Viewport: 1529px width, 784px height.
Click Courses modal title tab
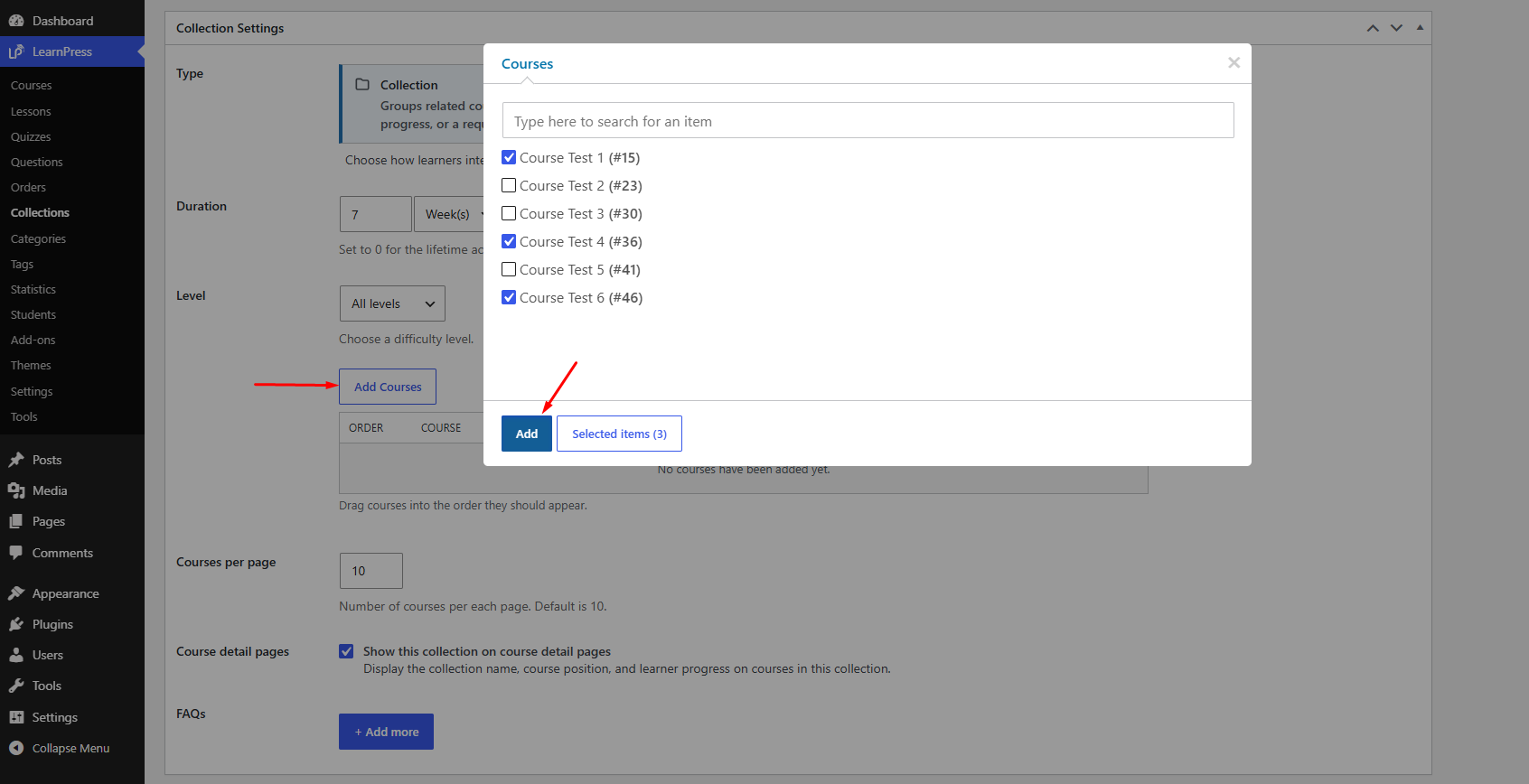pos(527,63)
